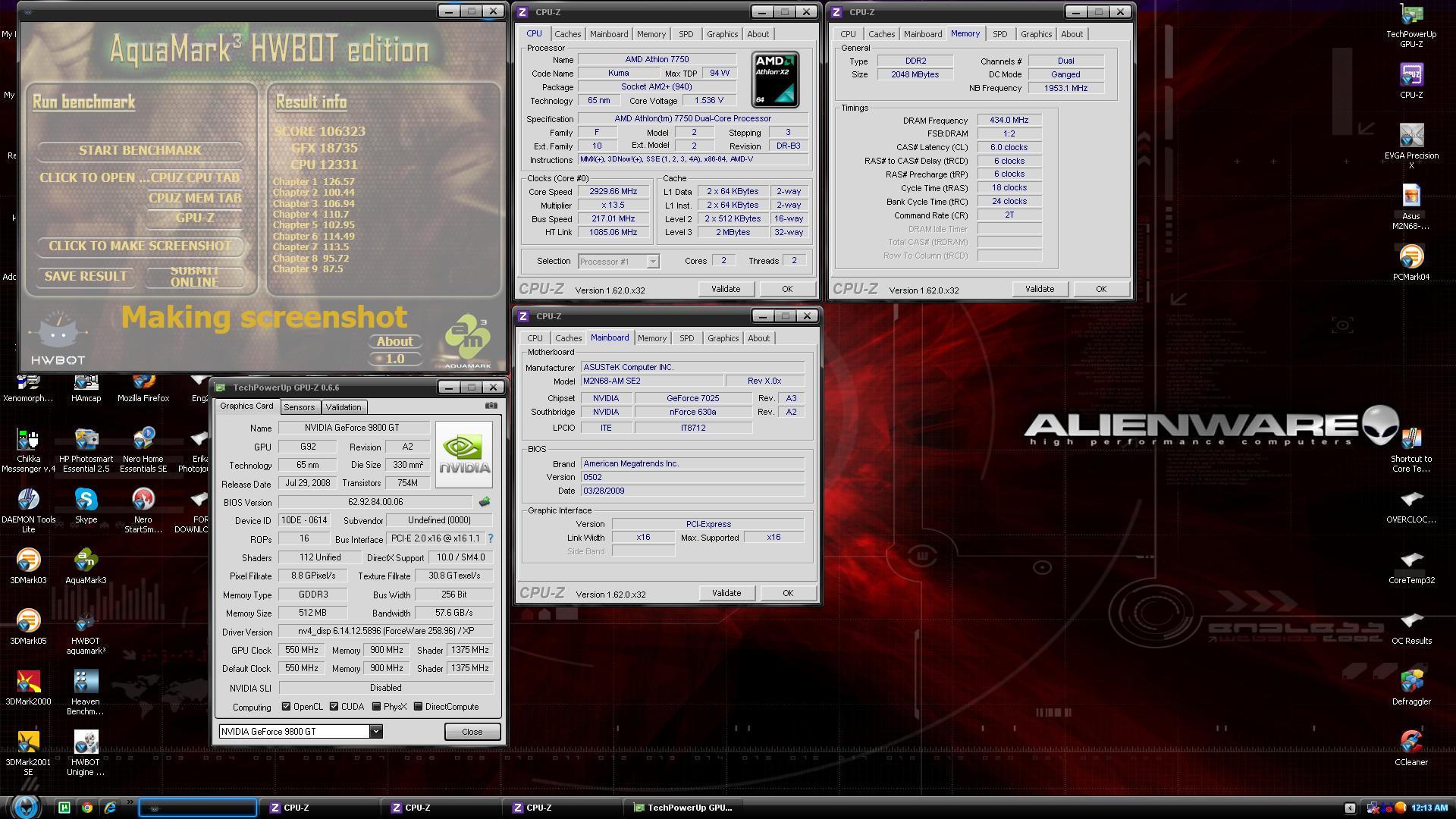This screenshot has height=819, width=1456.
Task: Click Core Speed value field in CPU-Z
Action: pos(613,192)
